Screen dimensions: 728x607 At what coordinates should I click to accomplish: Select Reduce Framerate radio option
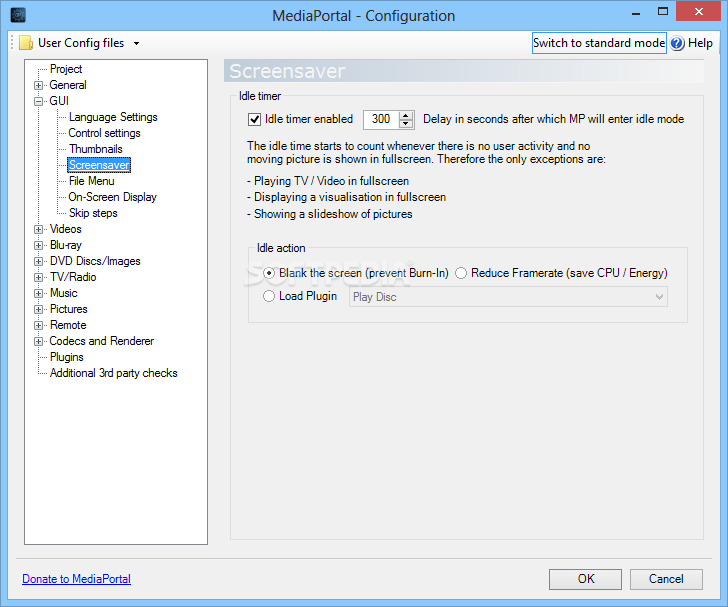(x=461, y=273)
